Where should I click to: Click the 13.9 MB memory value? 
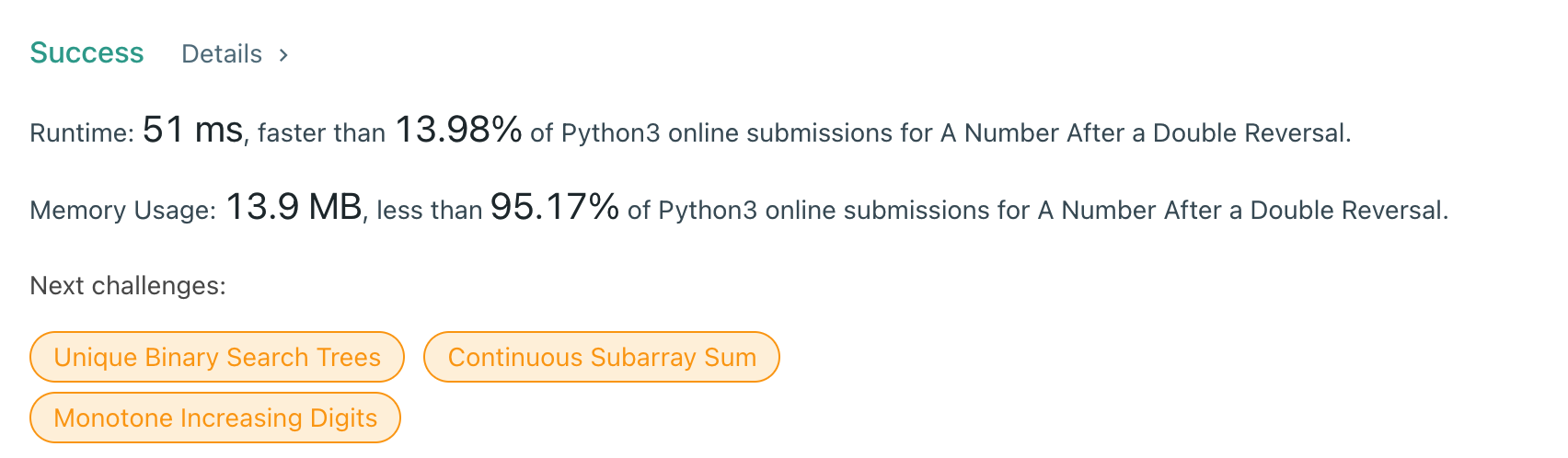click(294, 207)
